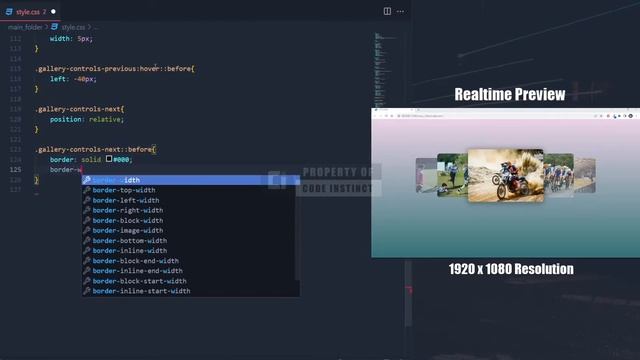Screen dimensions: 640x360
Task: Pick border-image-width suggestion
Action: 191,231
